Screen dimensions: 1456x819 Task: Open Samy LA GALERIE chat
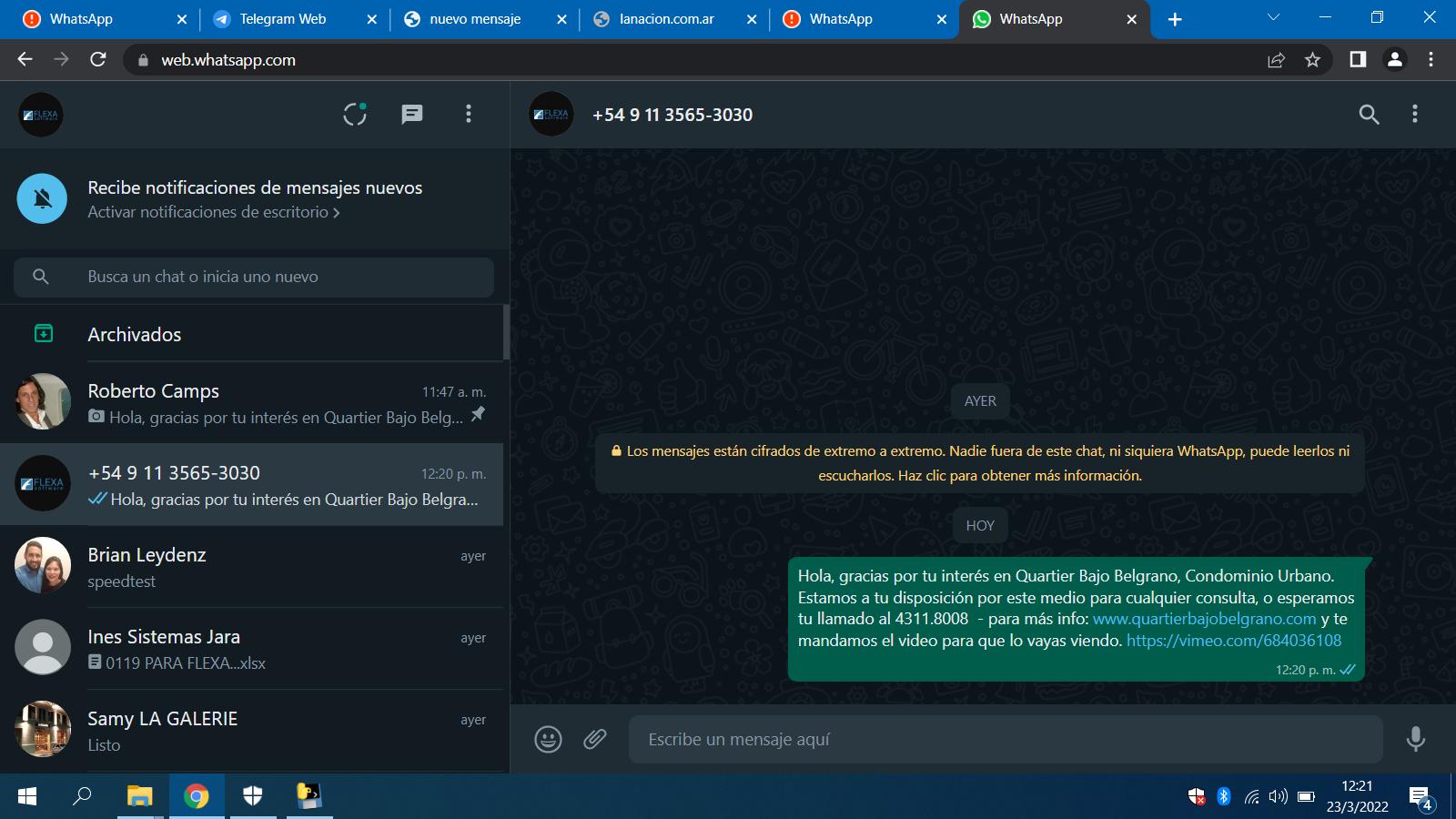tap(251, 731)
